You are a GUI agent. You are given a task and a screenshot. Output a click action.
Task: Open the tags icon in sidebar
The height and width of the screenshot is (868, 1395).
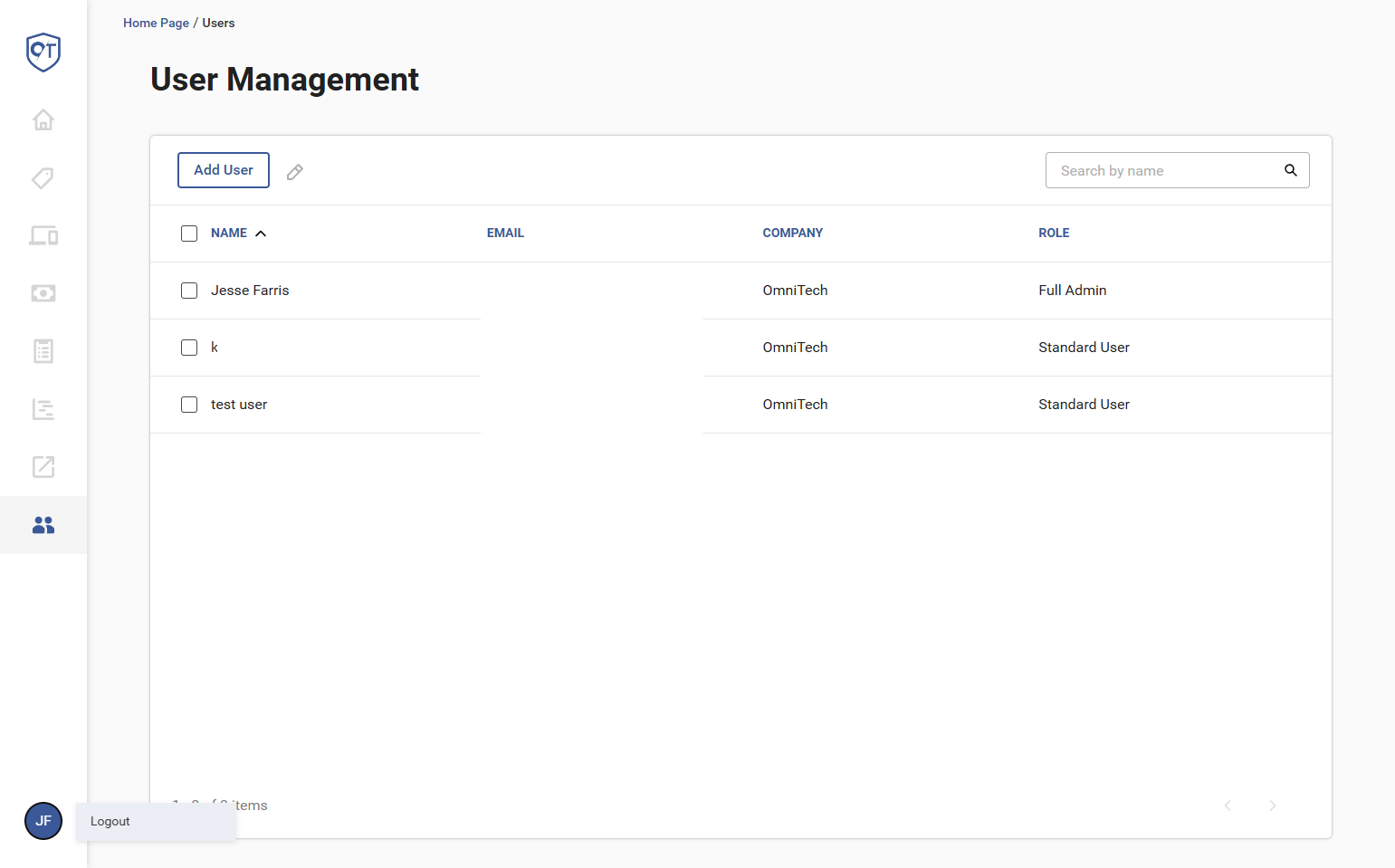coord(43,177)
